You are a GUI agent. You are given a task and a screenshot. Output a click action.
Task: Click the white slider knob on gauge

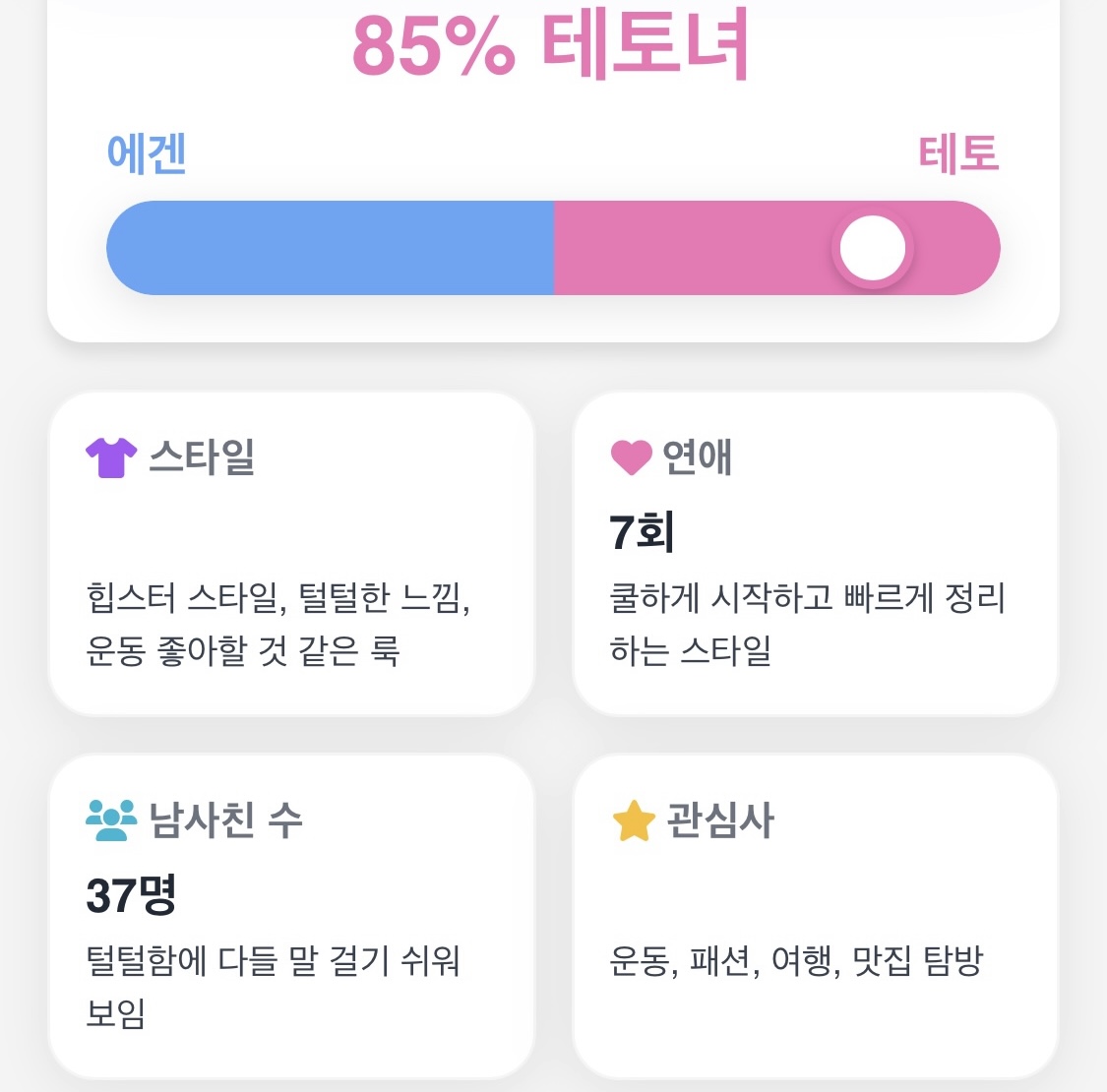(x=873, y=248)
